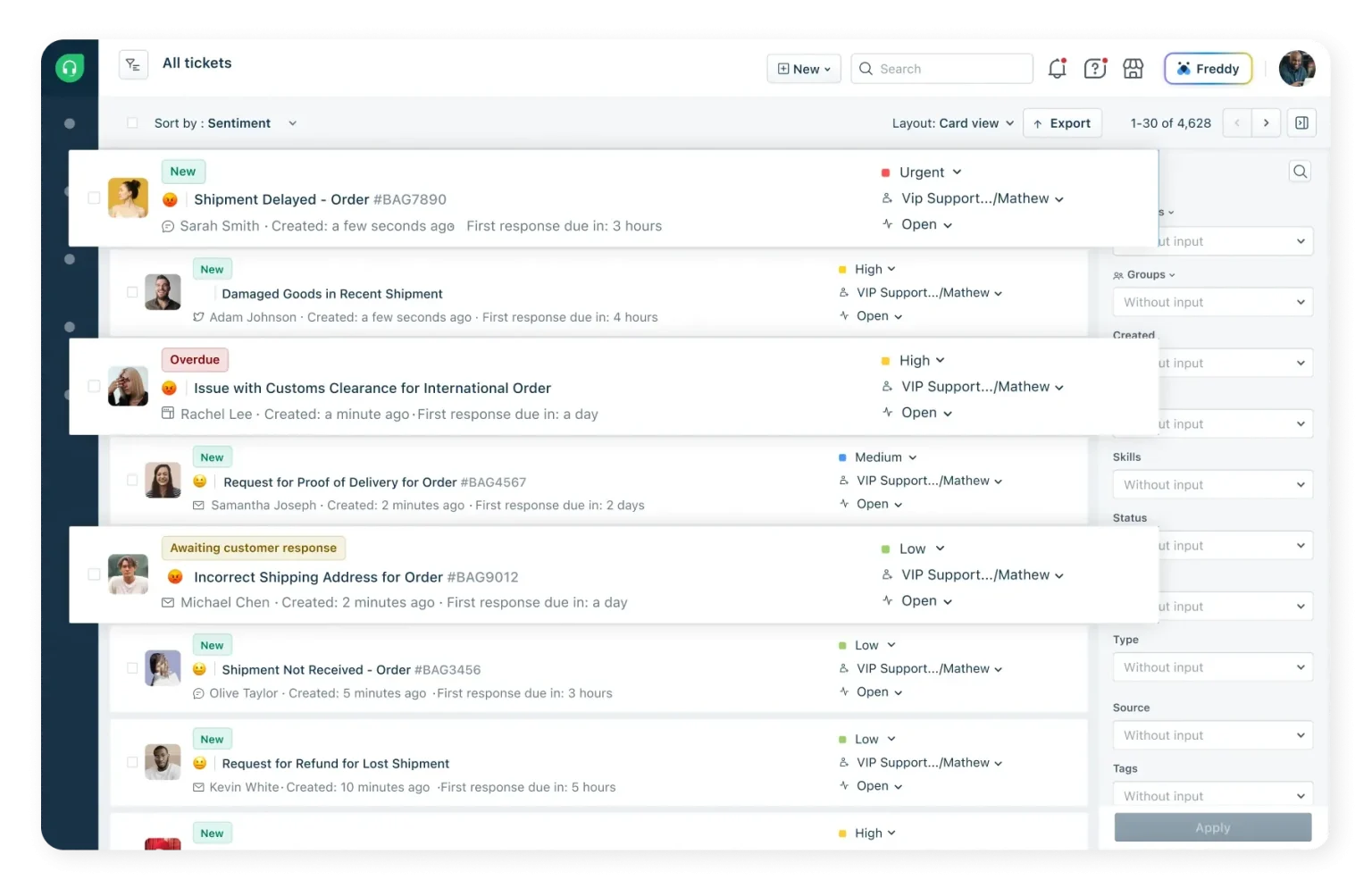Viewport: 1372px width, 888px height.
Task: Toggle the ticket filter list icon
Action: pos(133,64)
